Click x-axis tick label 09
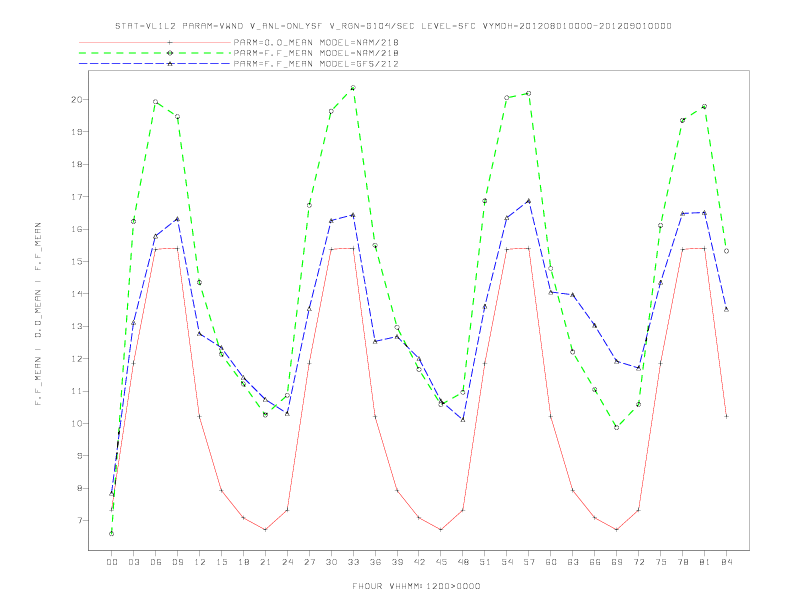Screen dimensions: 792x612 pyautogui.click(x=177, y=562)
